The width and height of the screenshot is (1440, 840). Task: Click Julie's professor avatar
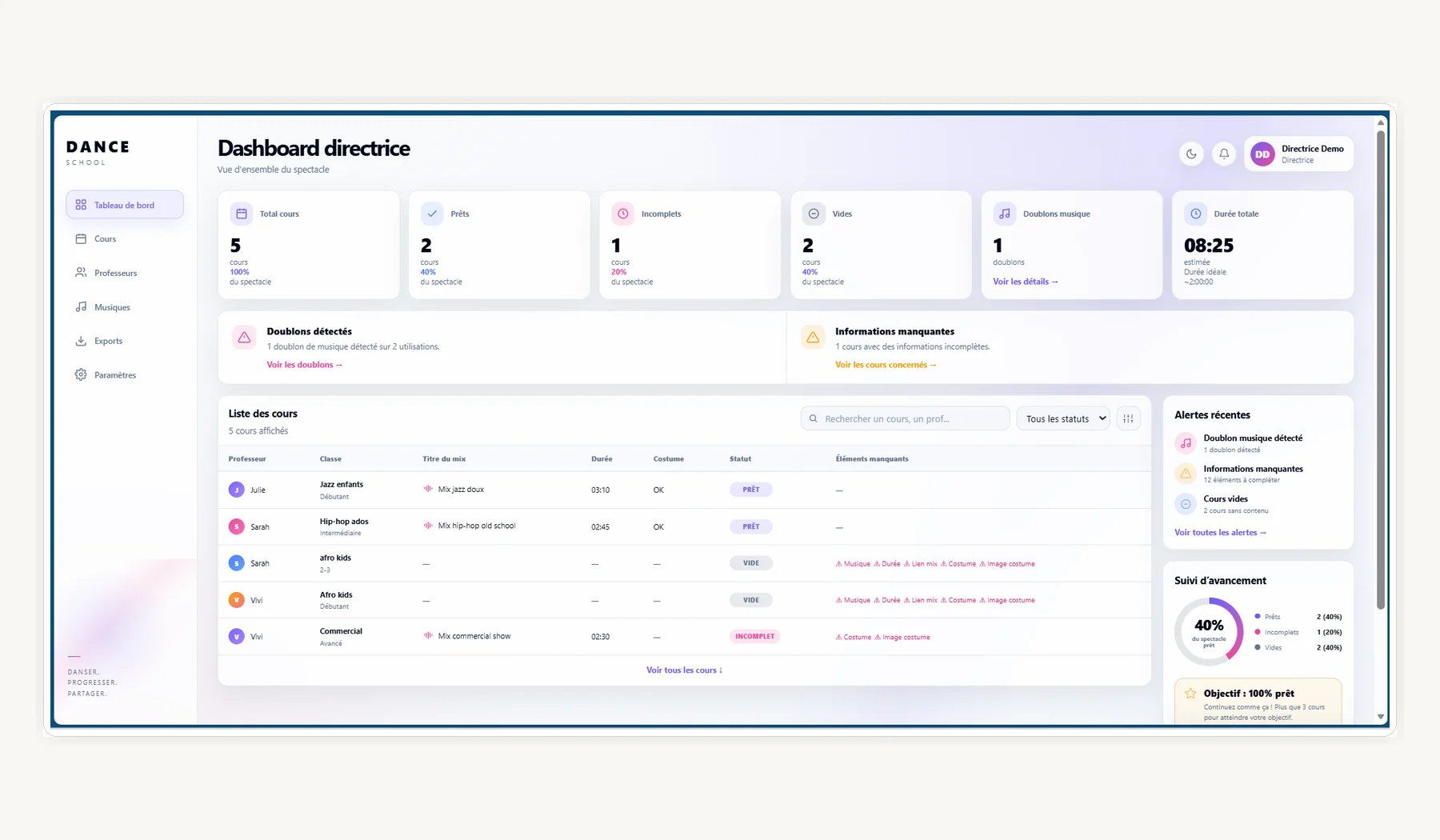[x=236, y=490]
